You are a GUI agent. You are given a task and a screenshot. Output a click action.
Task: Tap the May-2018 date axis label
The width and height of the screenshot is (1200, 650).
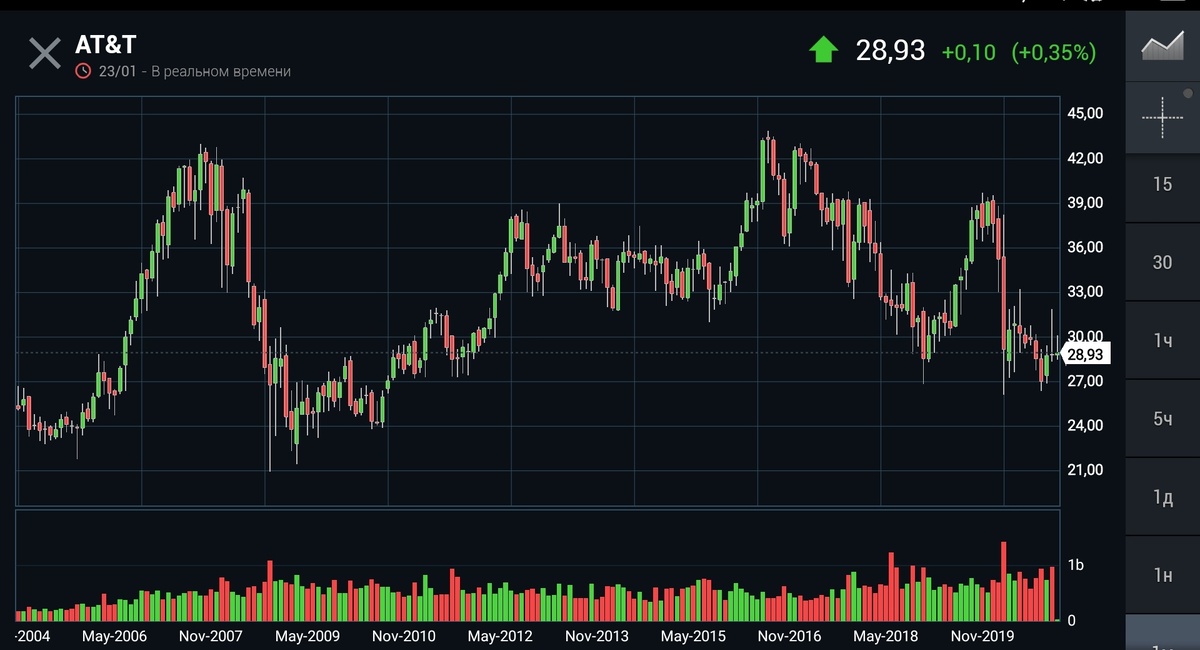[x=886, y=636]
